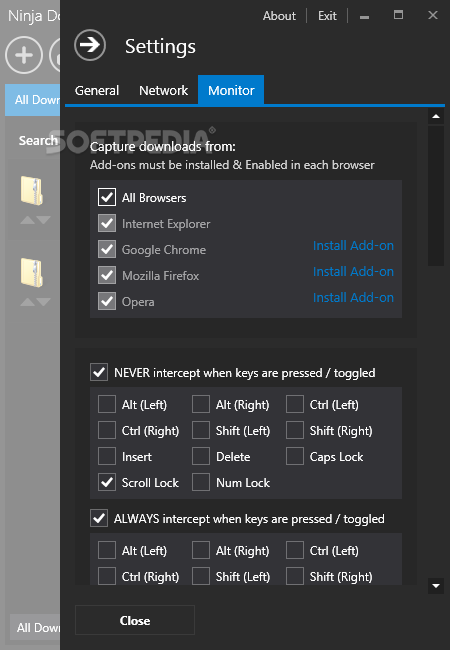450x650 pixels.
Task: Disable NEVER intercept when keys pressed option
Action: pos(99,372)
